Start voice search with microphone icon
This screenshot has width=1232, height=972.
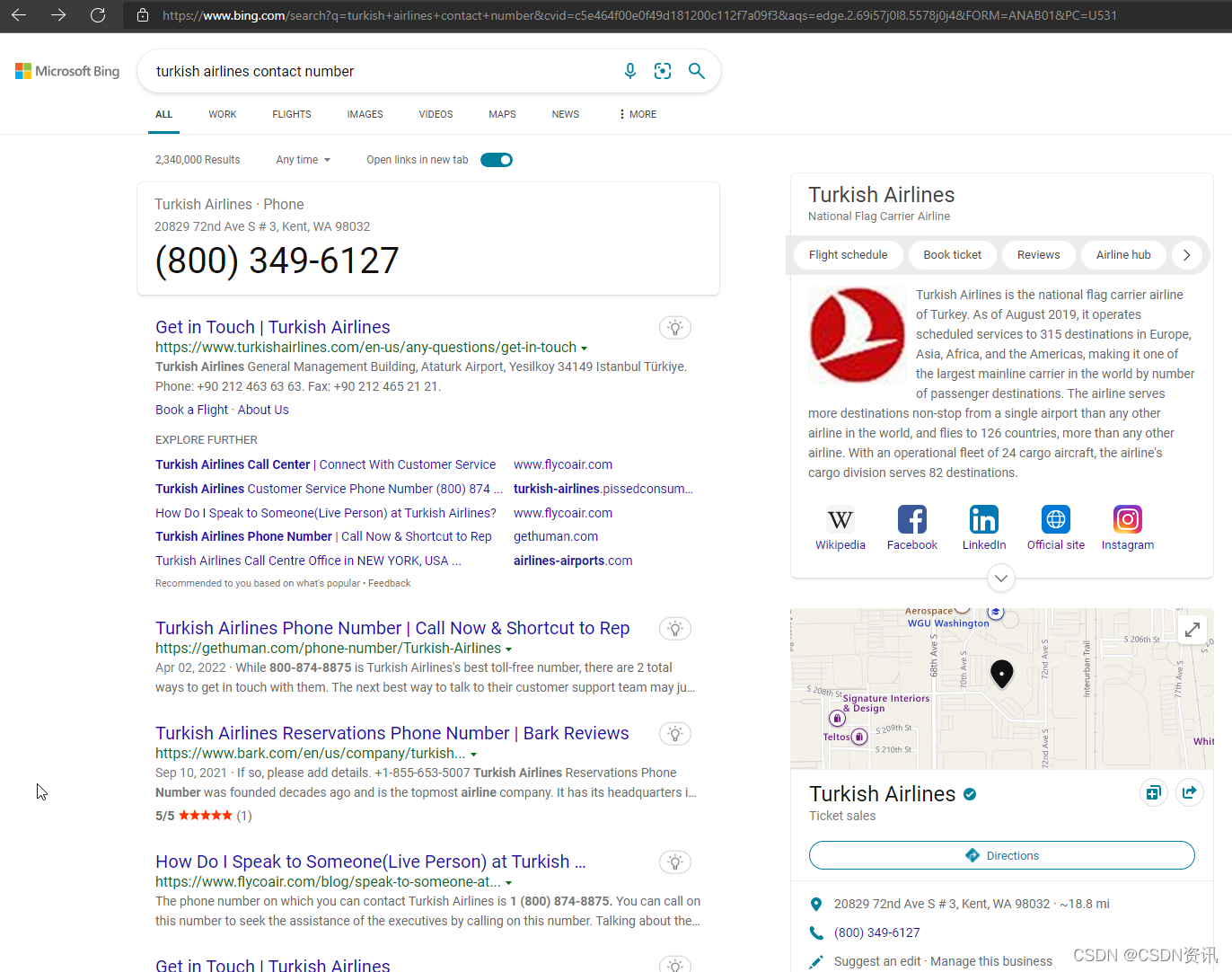pos(630,71)
